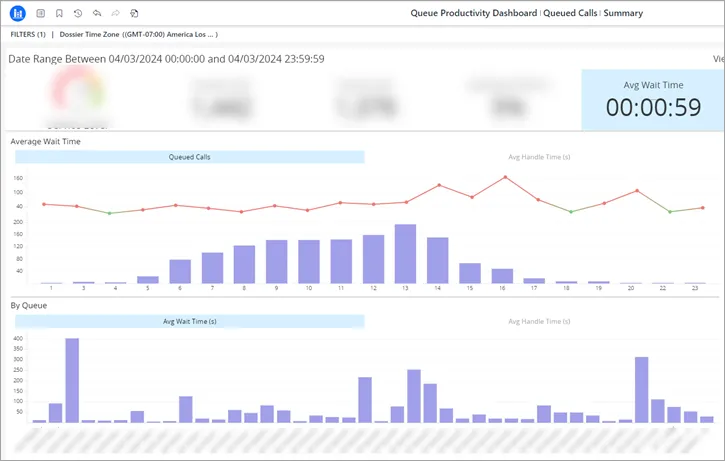
Task: Click the Summary breadcrumb in header
Action: pos(623,13)
